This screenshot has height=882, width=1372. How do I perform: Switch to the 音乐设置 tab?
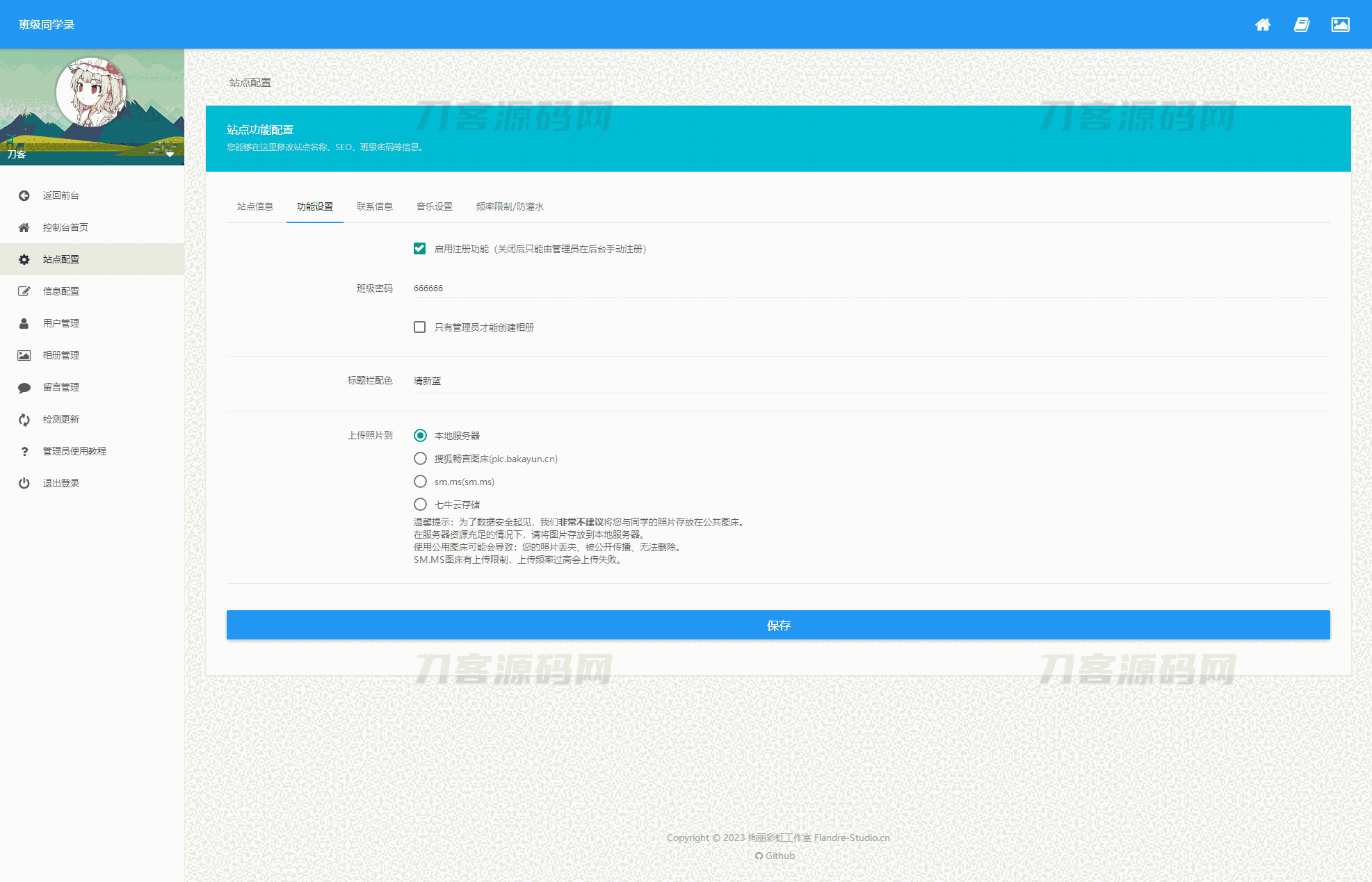434,206
